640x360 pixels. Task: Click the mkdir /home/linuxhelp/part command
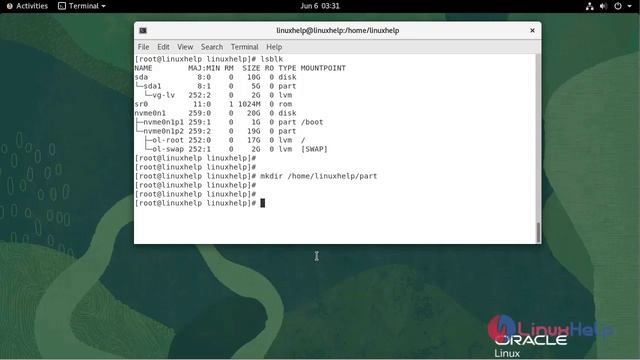[319, 176]
